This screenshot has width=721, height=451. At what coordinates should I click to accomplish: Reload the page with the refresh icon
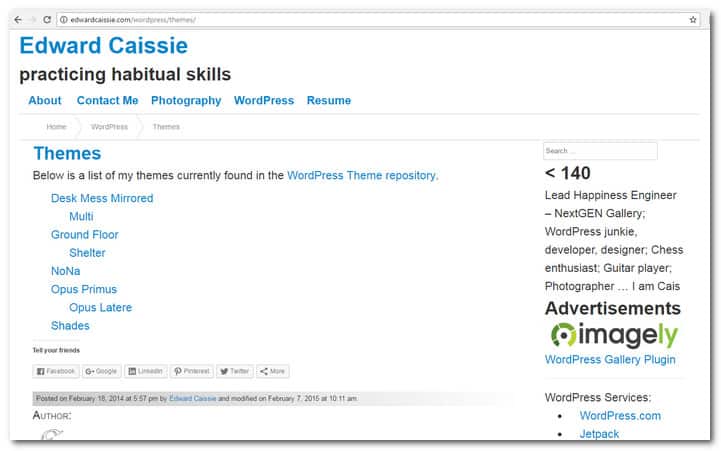pyautogui.click(x=47, y=19)
